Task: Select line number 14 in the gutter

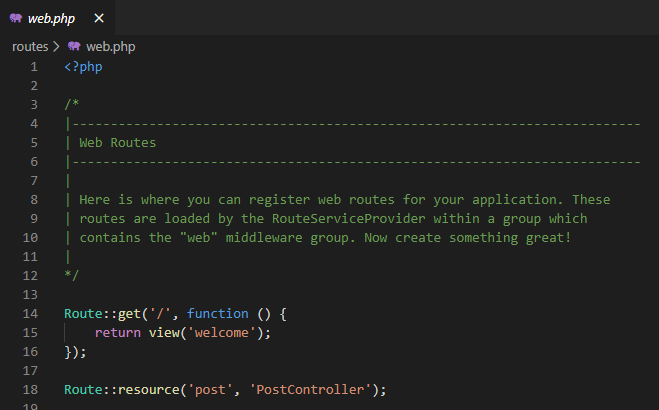Action: (30, 314)
